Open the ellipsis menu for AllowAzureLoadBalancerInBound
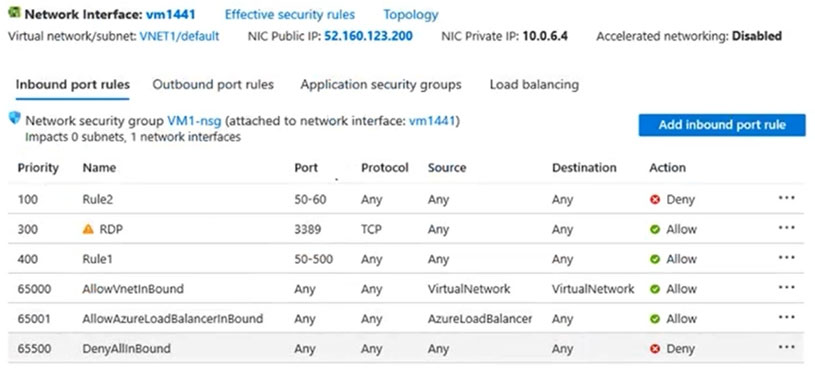 [x=787, y=317]
